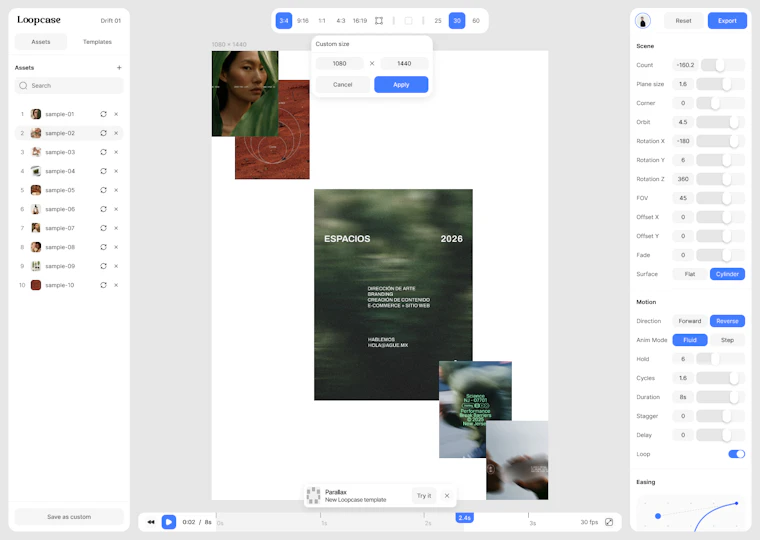Screen dimensions: 760x540
Task: Set direction to Forward
Action: tap(690, 321)
